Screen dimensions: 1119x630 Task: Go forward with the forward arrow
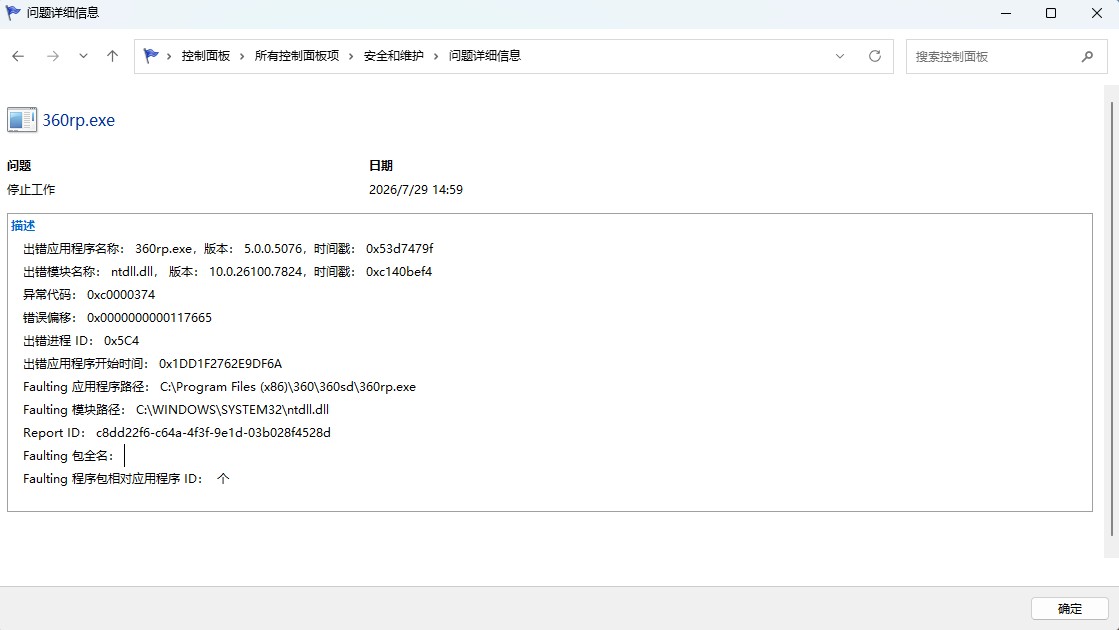click(53, 56)
